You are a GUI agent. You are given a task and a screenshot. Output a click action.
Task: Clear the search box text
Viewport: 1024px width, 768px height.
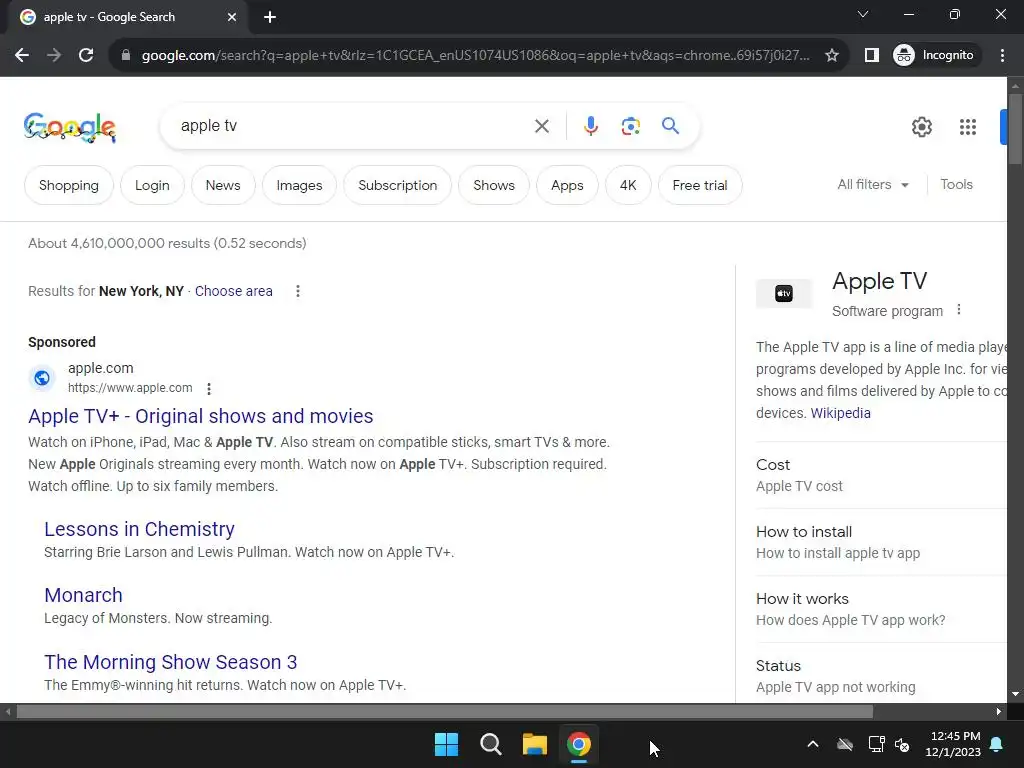pos(541,126)
